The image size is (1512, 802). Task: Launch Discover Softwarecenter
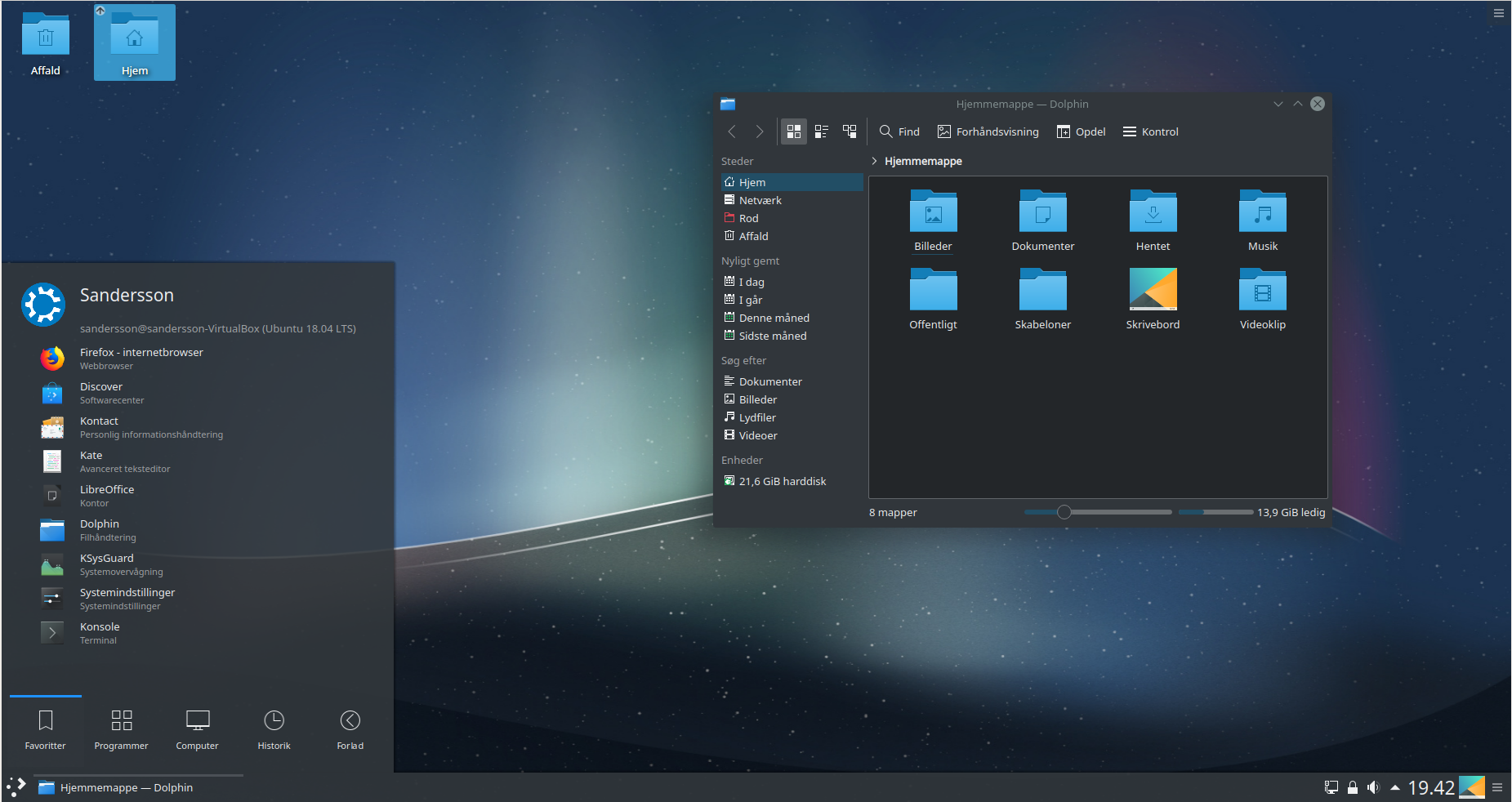pos(200,393)
